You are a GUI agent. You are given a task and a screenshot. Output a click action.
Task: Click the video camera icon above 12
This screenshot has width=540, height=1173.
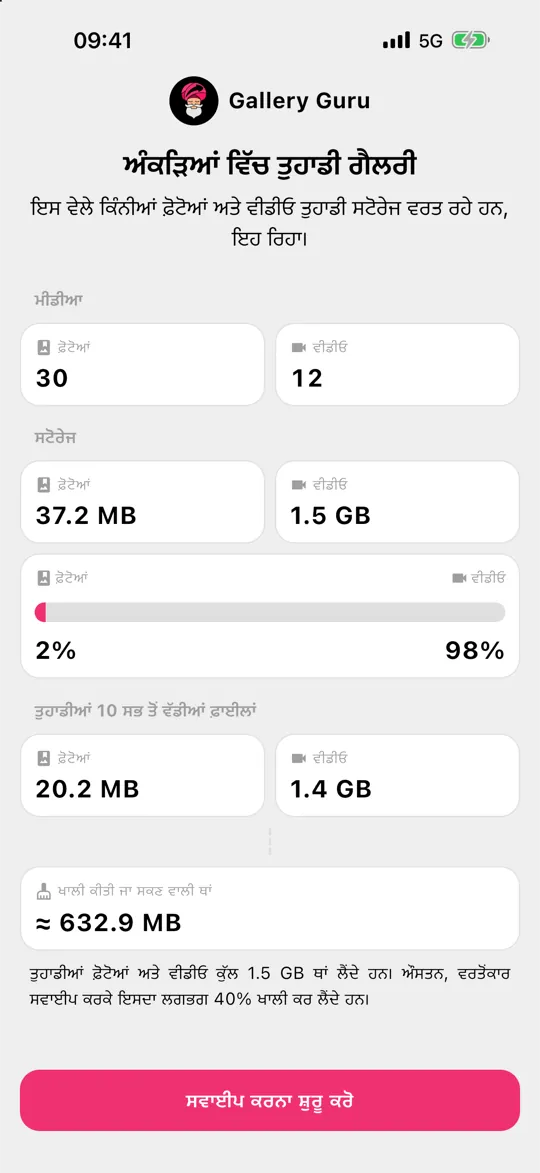tap(299, 347)
